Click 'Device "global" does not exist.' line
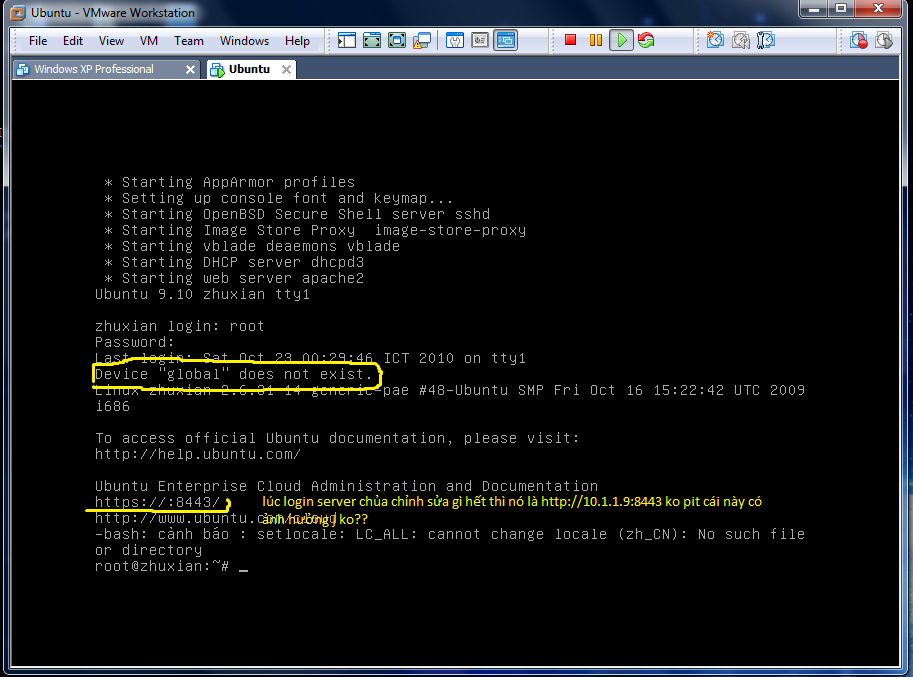 233,374
